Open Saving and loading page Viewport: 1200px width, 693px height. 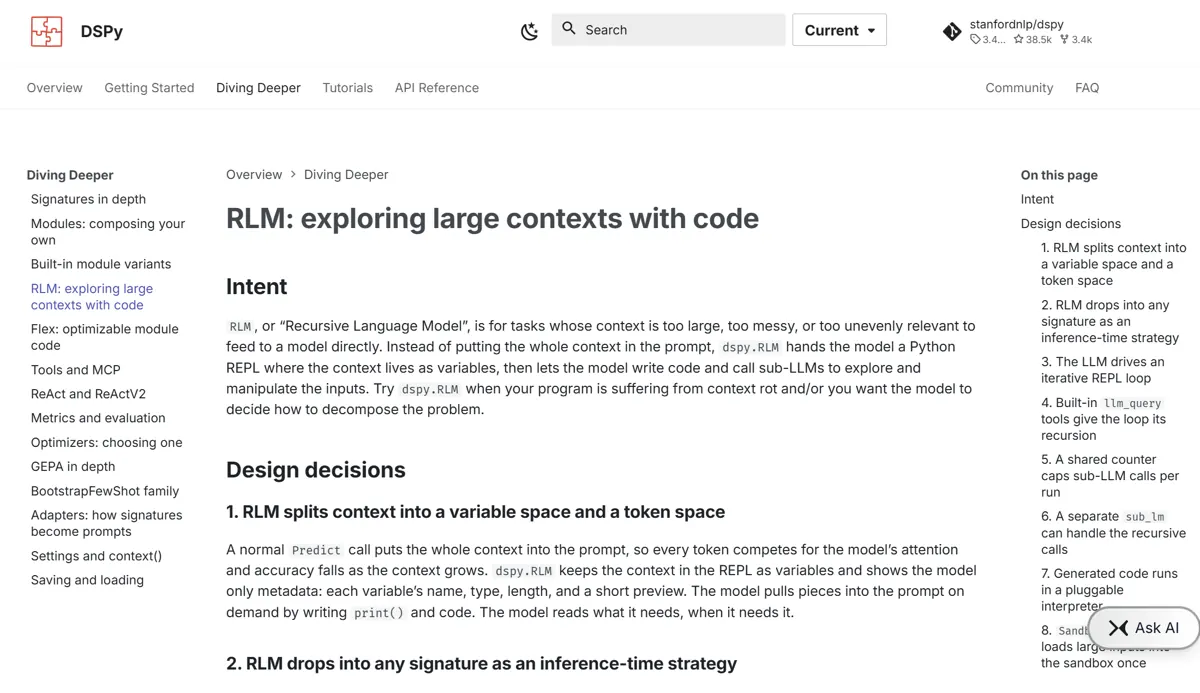pyautogui.click(x=87, y=580)
